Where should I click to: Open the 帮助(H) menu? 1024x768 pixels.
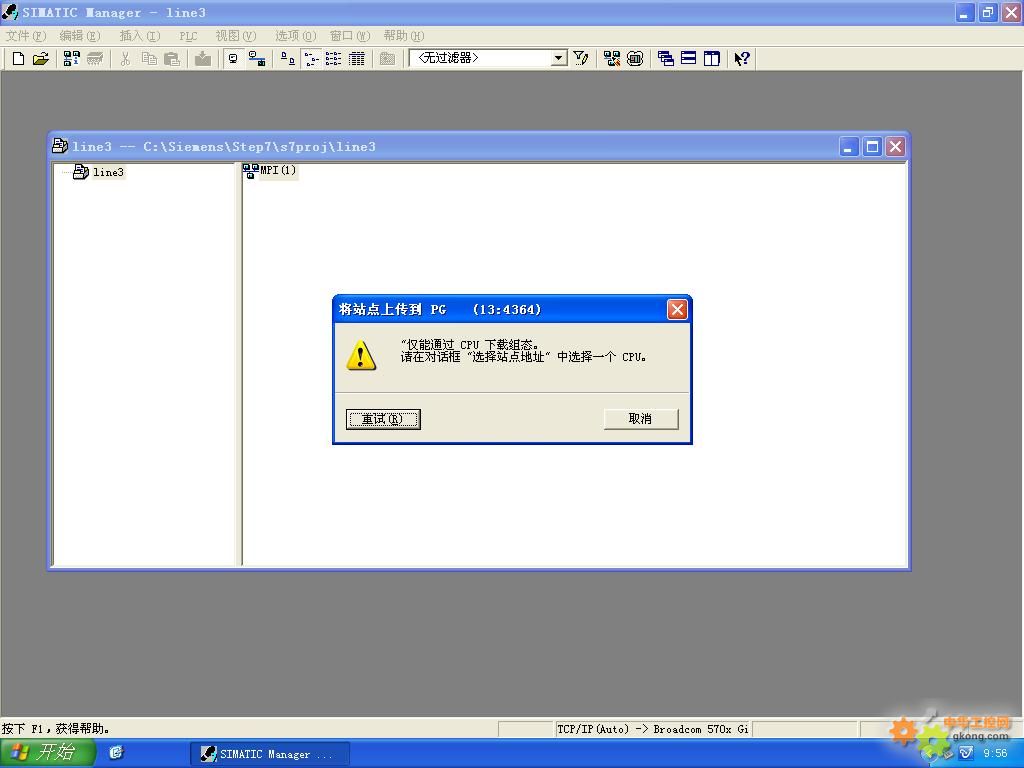click(x=404, y=36)
